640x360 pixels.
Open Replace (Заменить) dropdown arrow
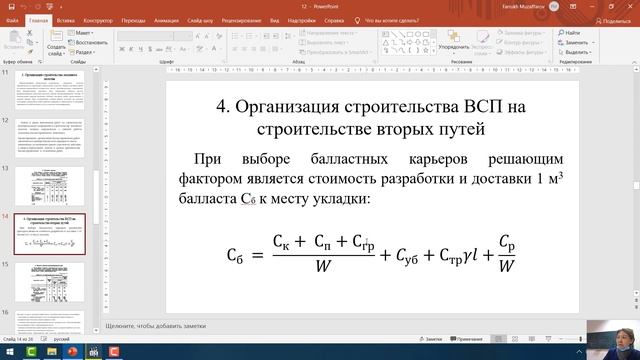(593, 42)
